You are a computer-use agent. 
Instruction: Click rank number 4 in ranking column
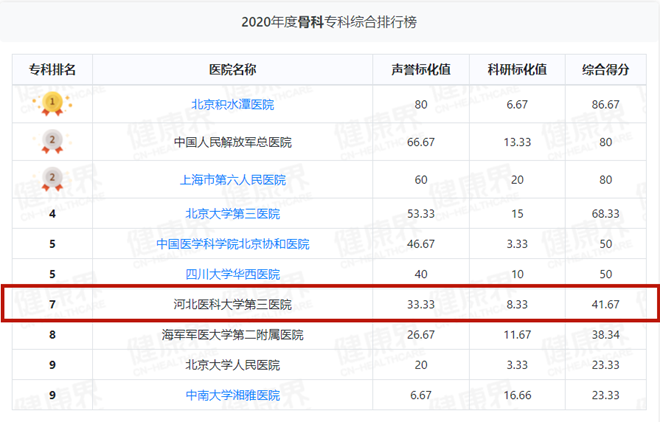(52, 214)
